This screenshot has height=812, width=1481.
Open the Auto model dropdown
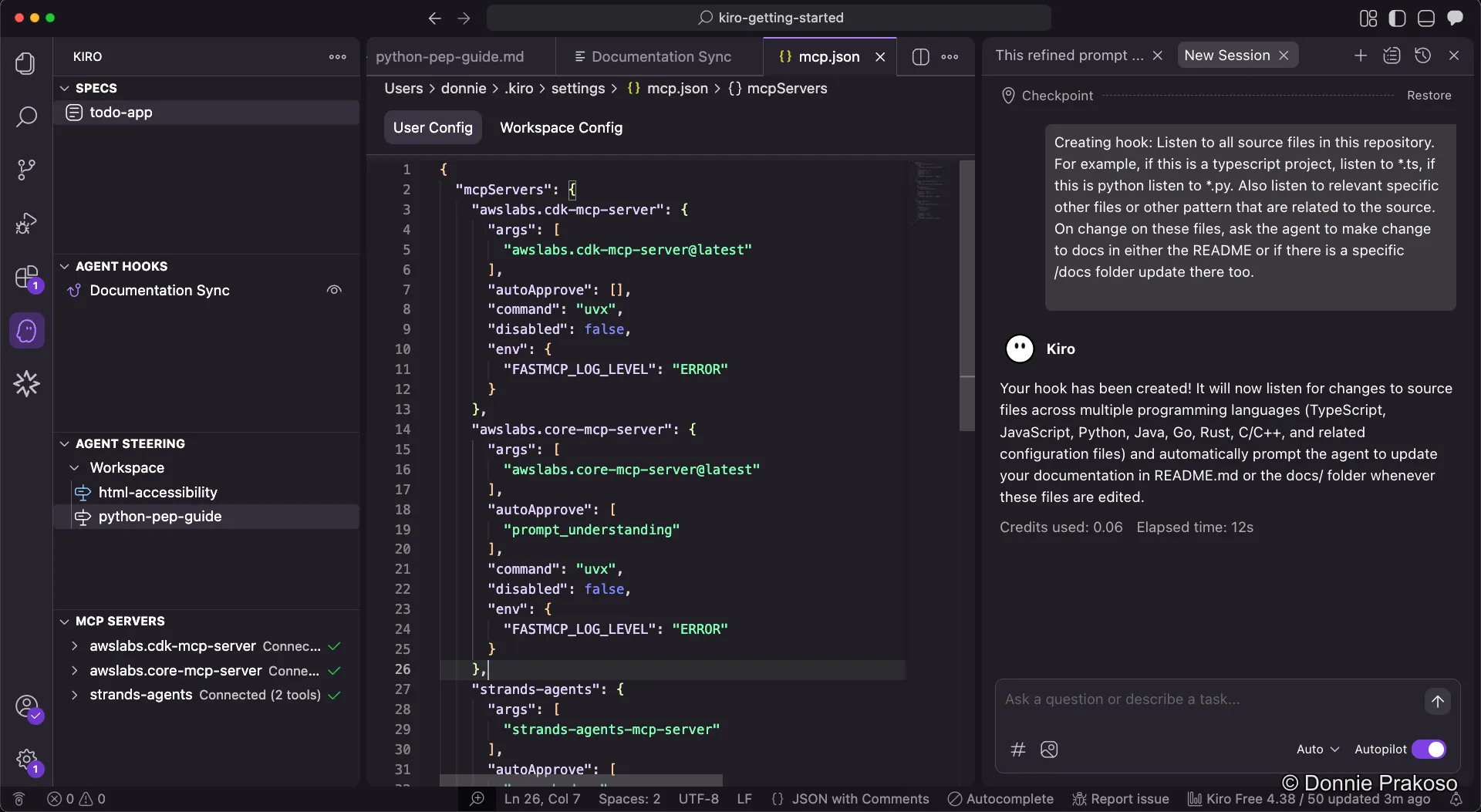point(1317,750)
